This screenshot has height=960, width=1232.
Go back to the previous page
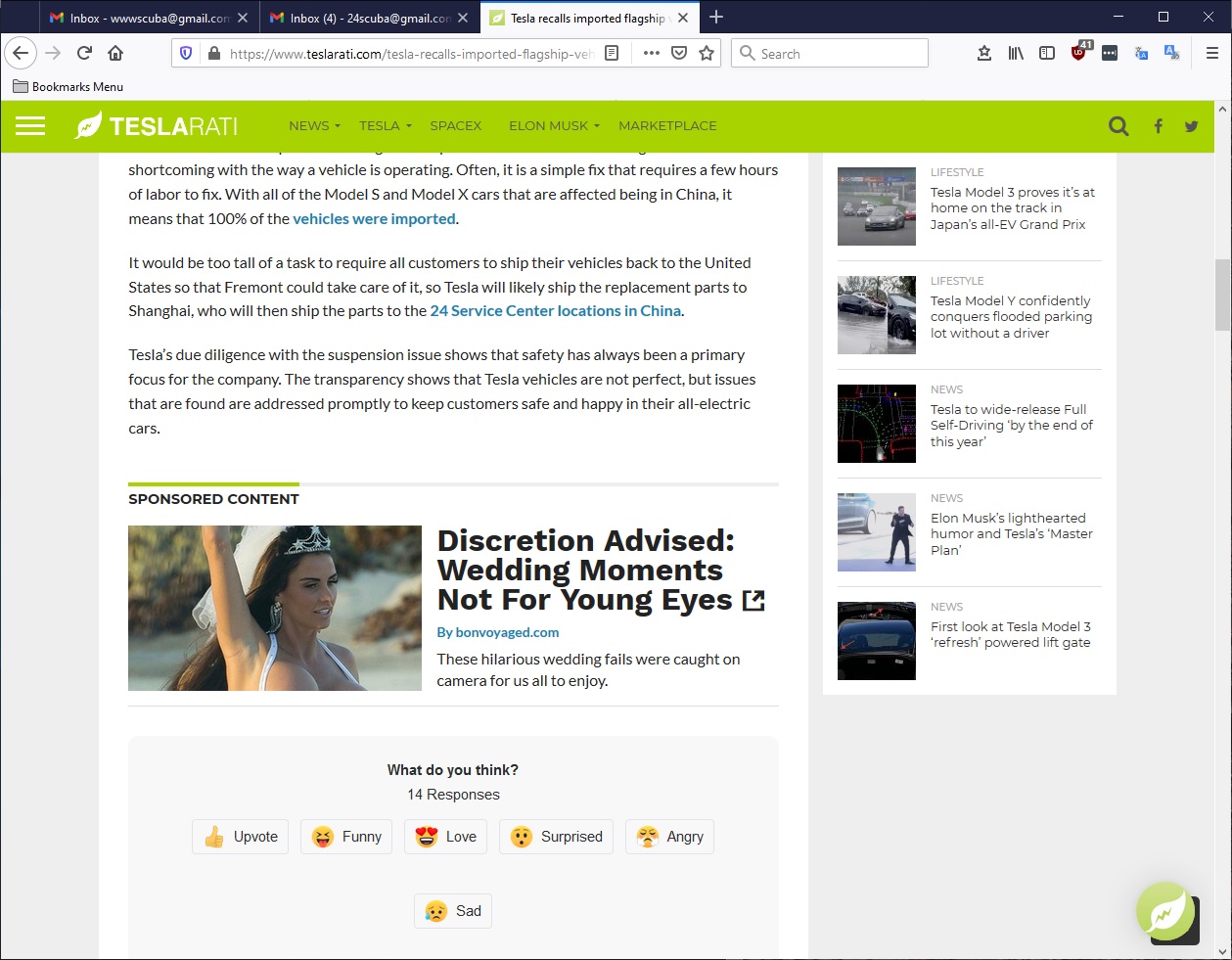click(21, 53)
